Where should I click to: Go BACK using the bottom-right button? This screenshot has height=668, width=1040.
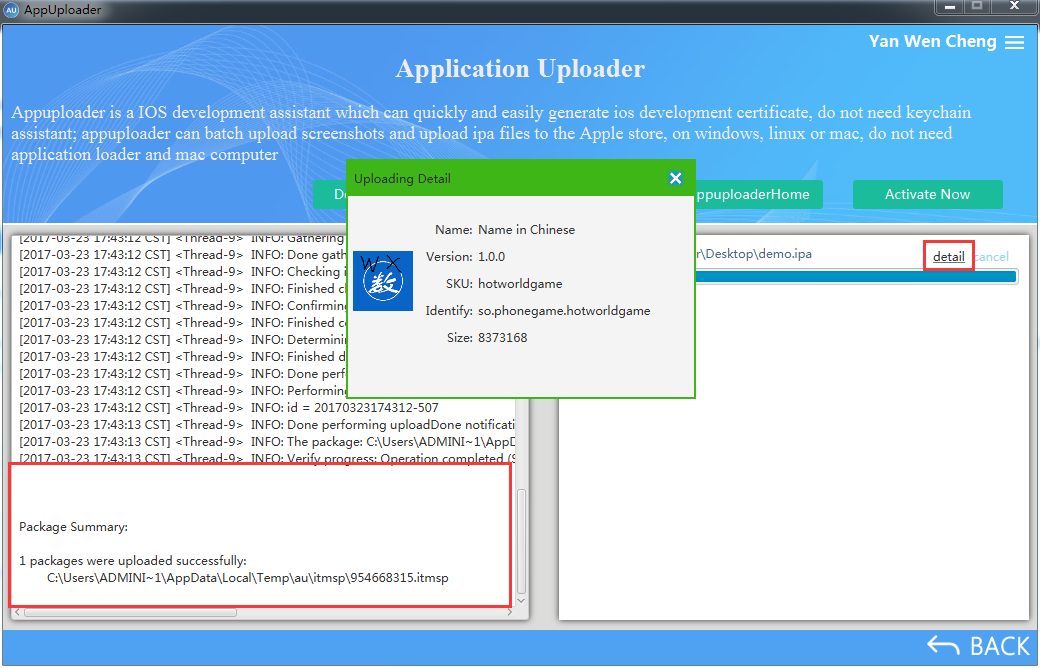pyautogui.click(x=978, y=645)
